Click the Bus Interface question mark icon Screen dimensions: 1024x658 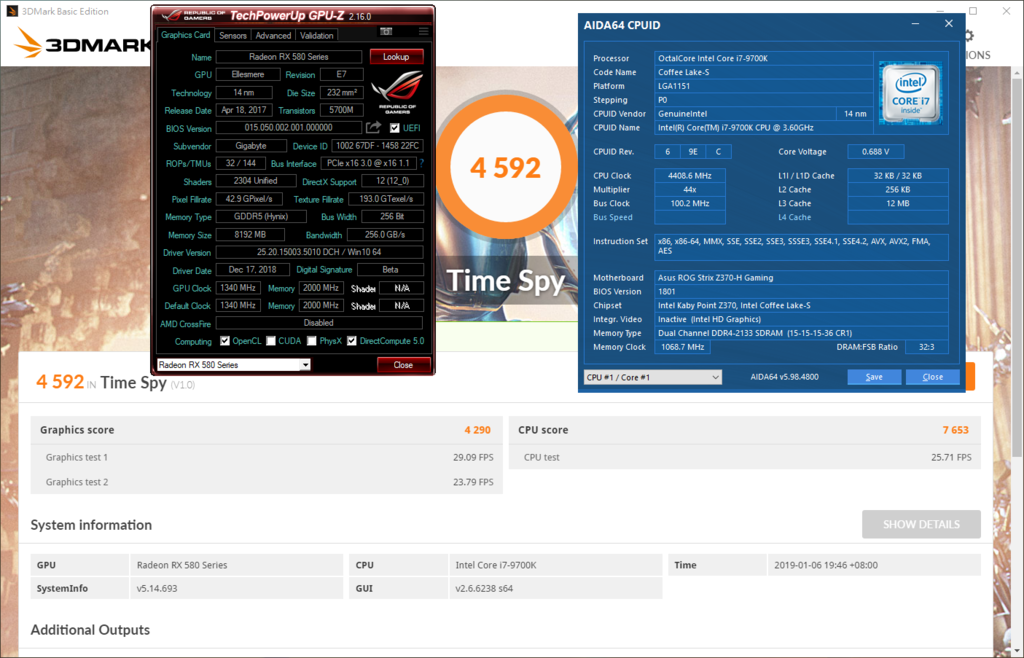(x=422, y=163)
